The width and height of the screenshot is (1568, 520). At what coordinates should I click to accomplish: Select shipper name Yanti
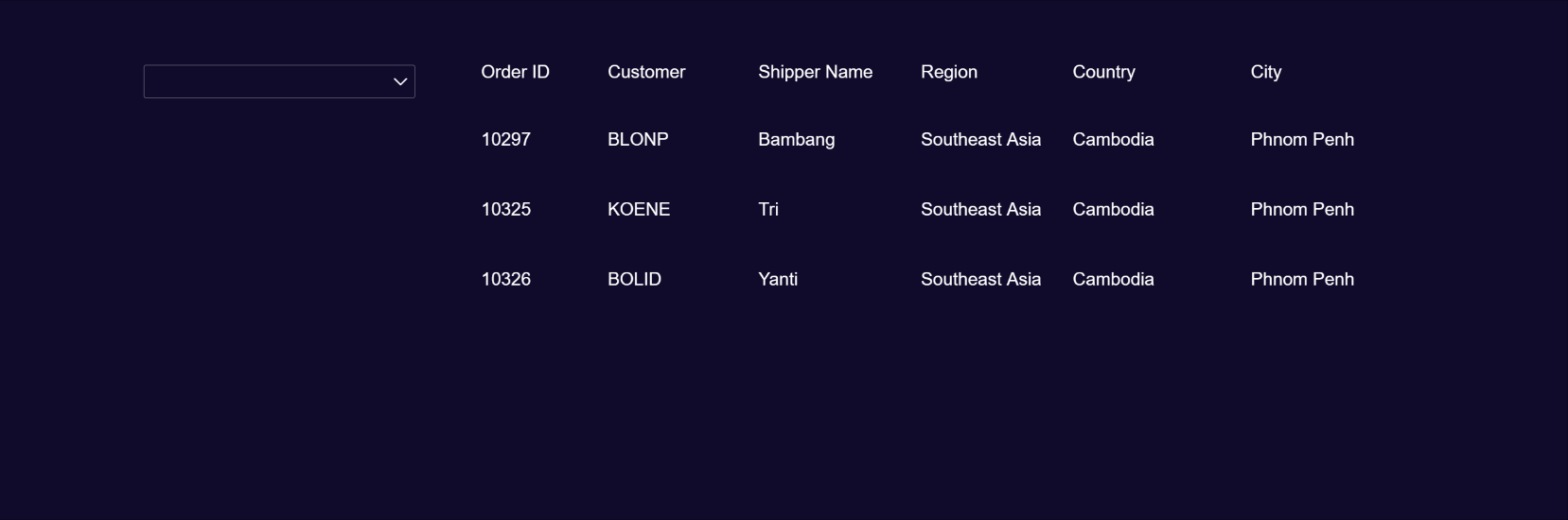click(x=778, y=280)
